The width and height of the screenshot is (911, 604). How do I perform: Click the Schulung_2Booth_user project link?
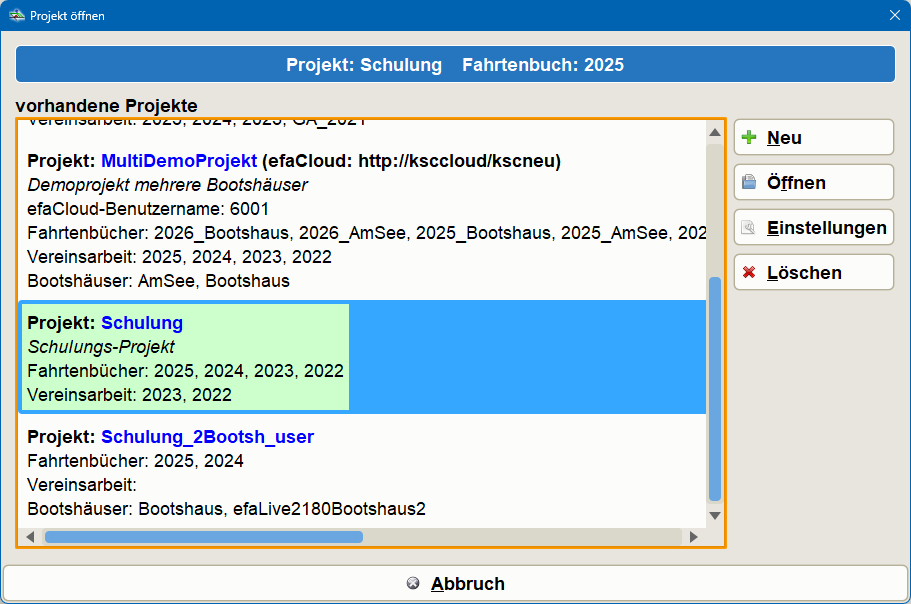(207, 437)
